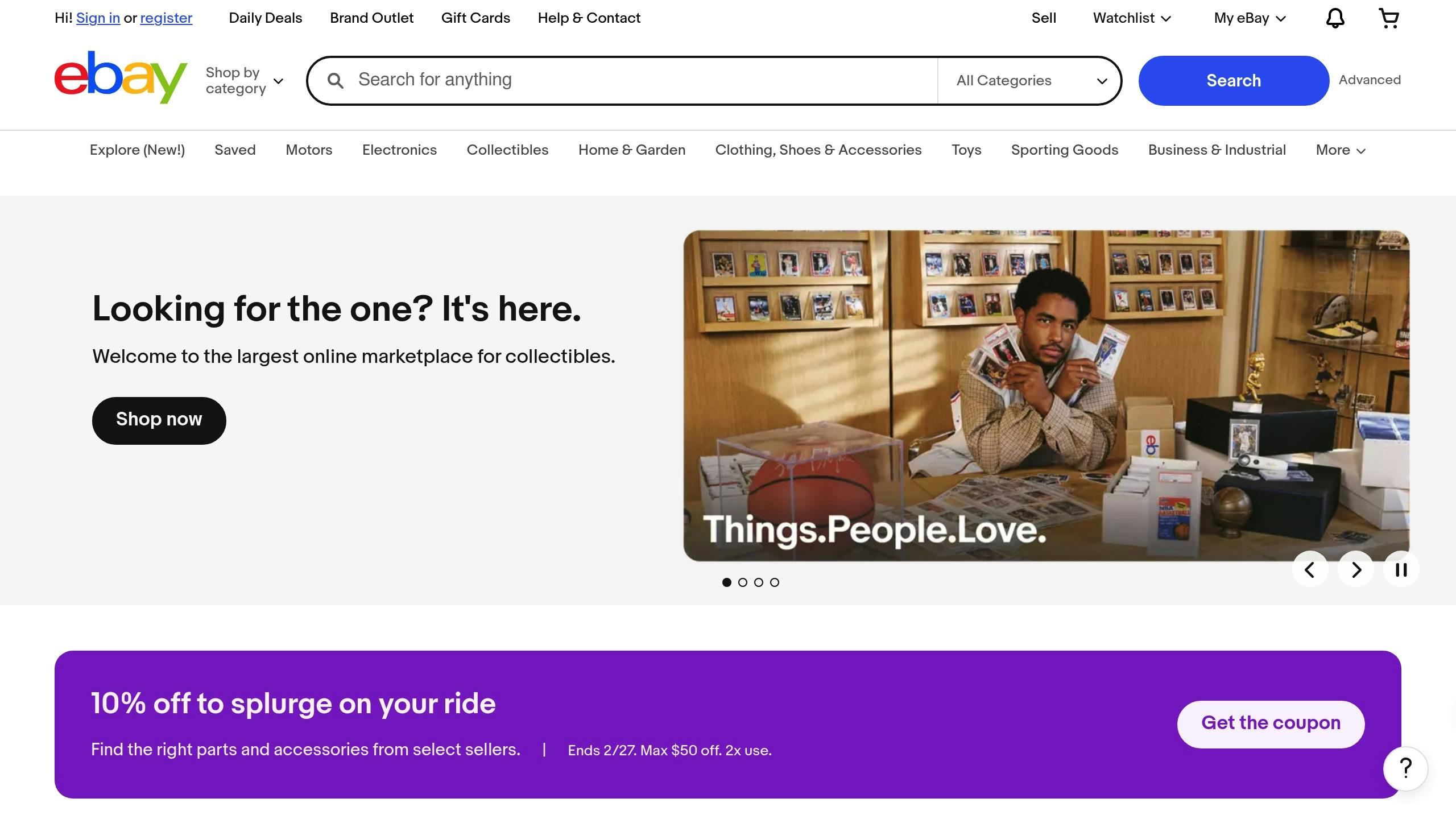Go to previous carousel slide
Viewport: 1456px width, 819px height.
click(x=1310, y=569)
